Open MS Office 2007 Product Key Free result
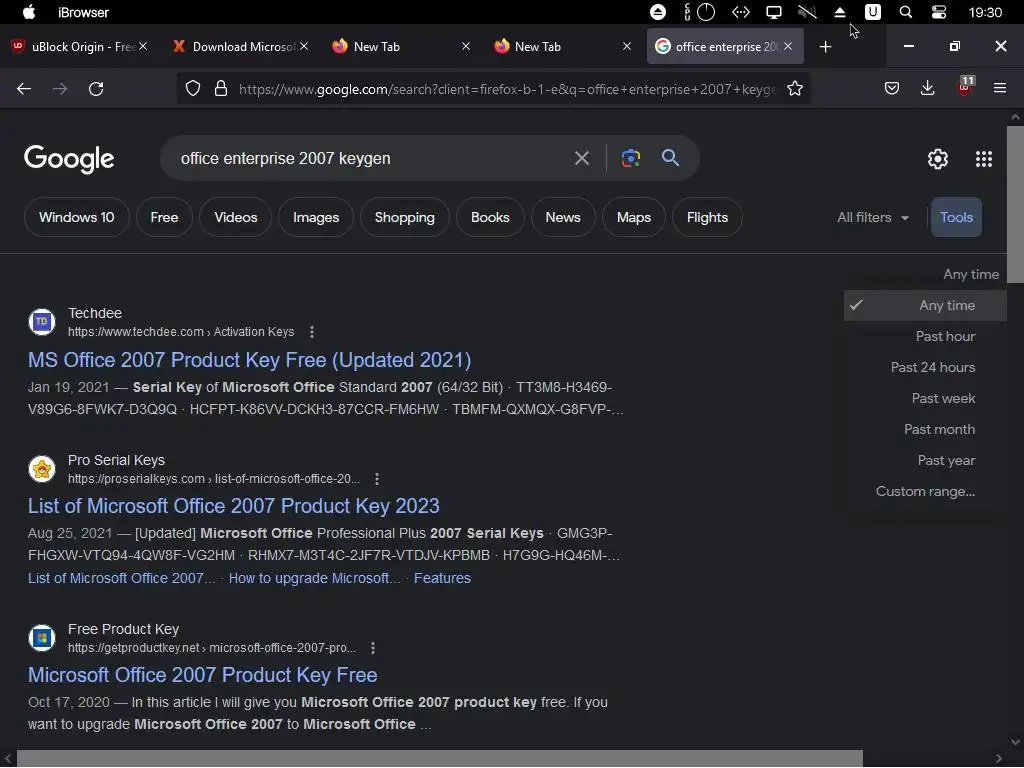This screenshot has height=768, width=1024. tap(249, 360)
